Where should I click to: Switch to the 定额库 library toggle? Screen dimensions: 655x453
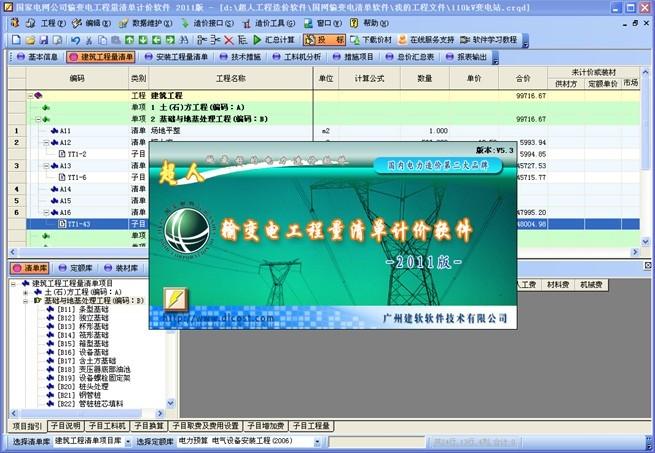75,268
